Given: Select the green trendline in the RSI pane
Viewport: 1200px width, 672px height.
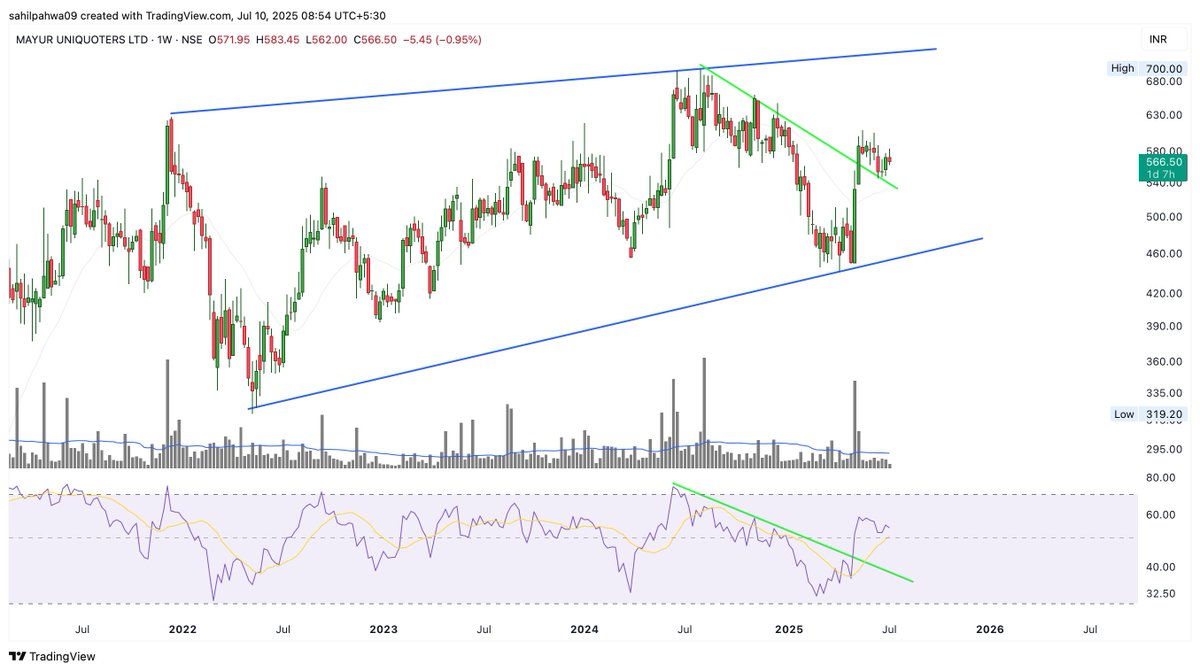Looking at the screenshot, I should (793, 532).
